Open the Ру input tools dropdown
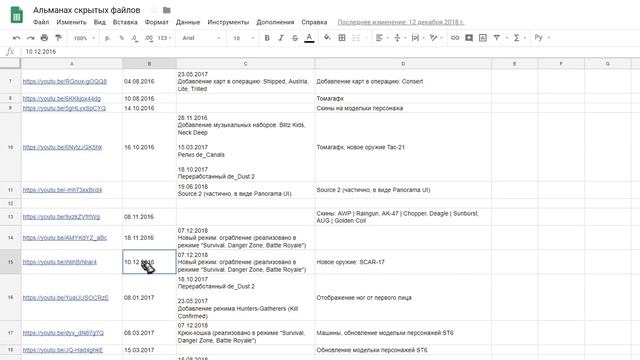640x360 pixels. (x=542, y=38)
